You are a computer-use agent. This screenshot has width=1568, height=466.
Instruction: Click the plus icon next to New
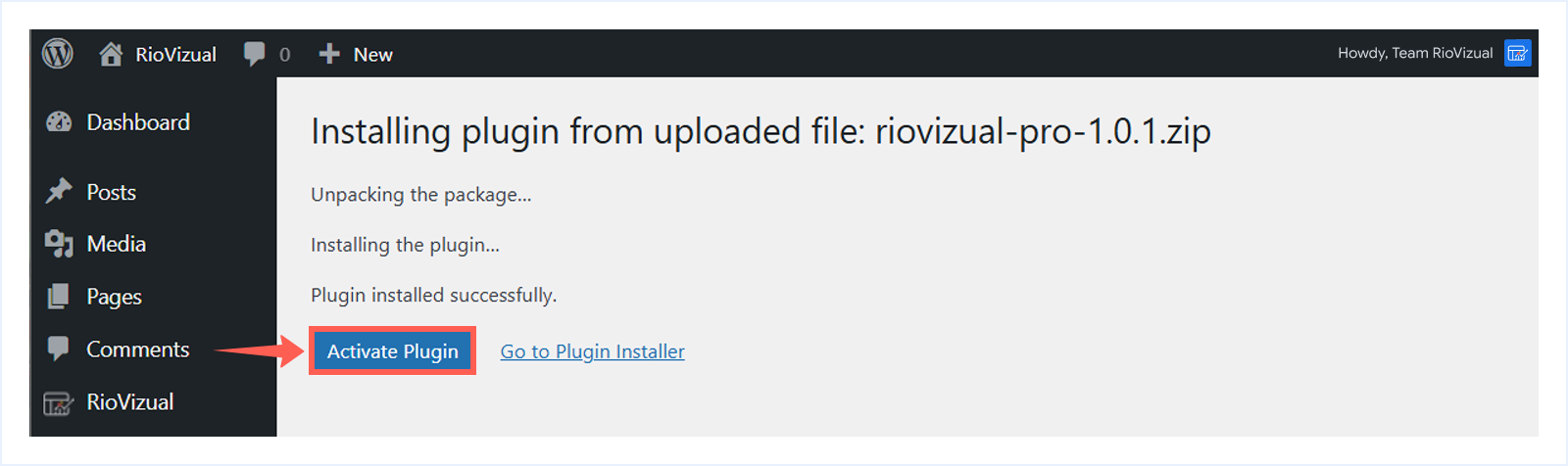coord(329,54)
